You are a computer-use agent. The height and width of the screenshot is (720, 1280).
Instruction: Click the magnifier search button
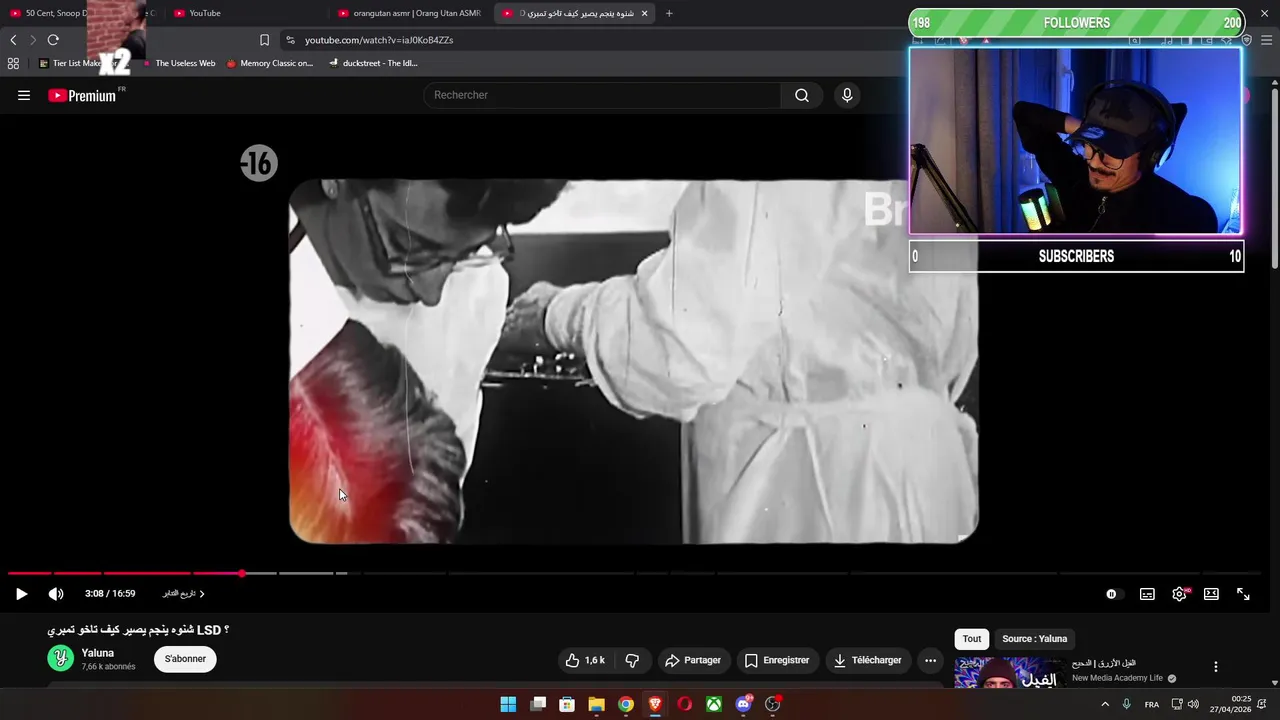802,95
